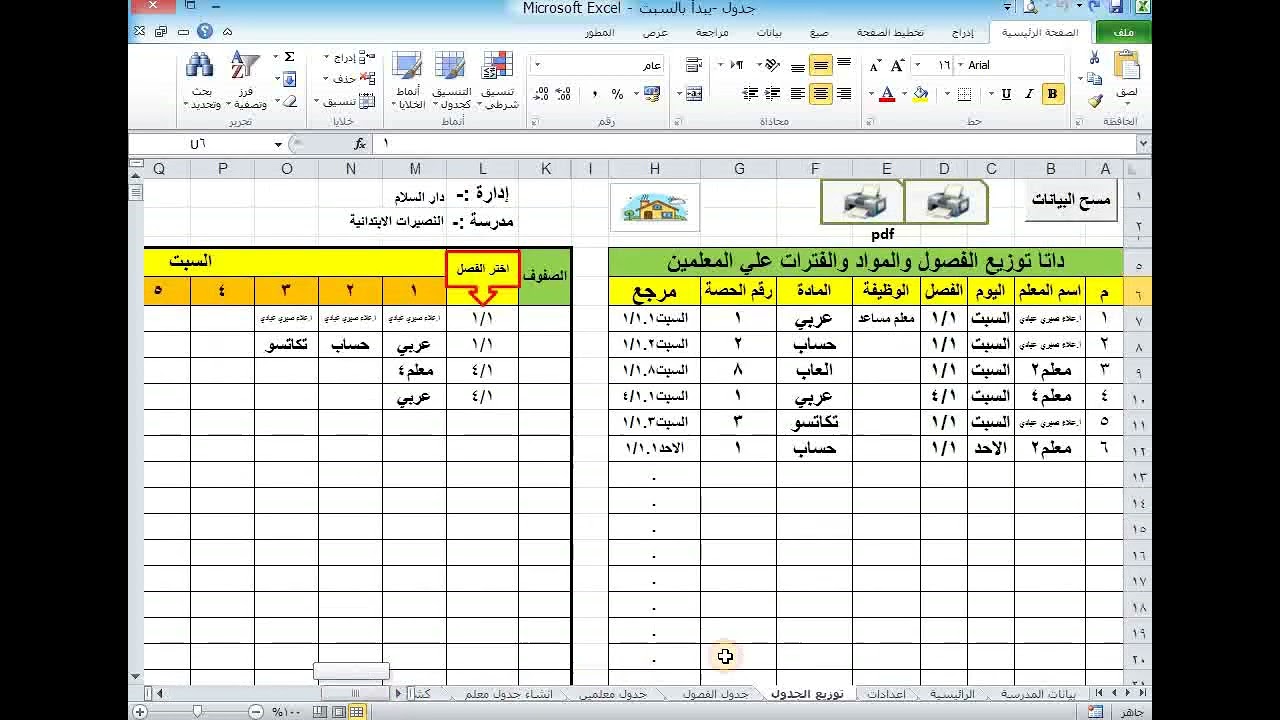Switch to تخطيط الصفحة Page Layout tab

(x=890, y=33)
